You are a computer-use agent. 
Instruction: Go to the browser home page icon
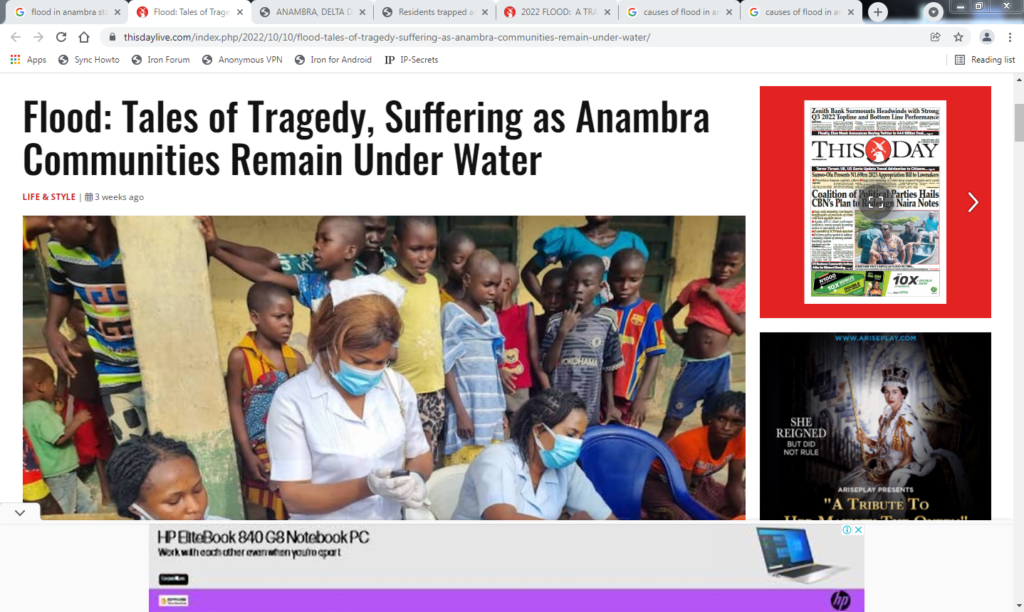tap(84, 37)
